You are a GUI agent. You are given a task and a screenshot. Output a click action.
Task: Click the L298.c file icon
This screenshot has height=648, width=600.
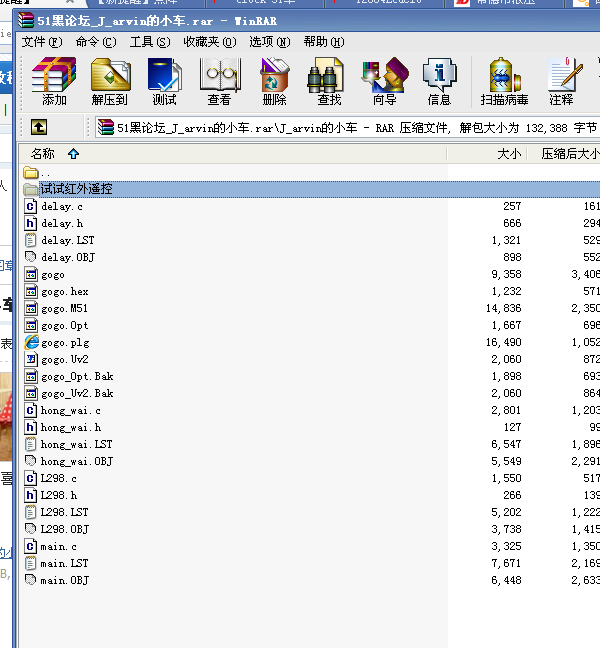tap(30, 478)
